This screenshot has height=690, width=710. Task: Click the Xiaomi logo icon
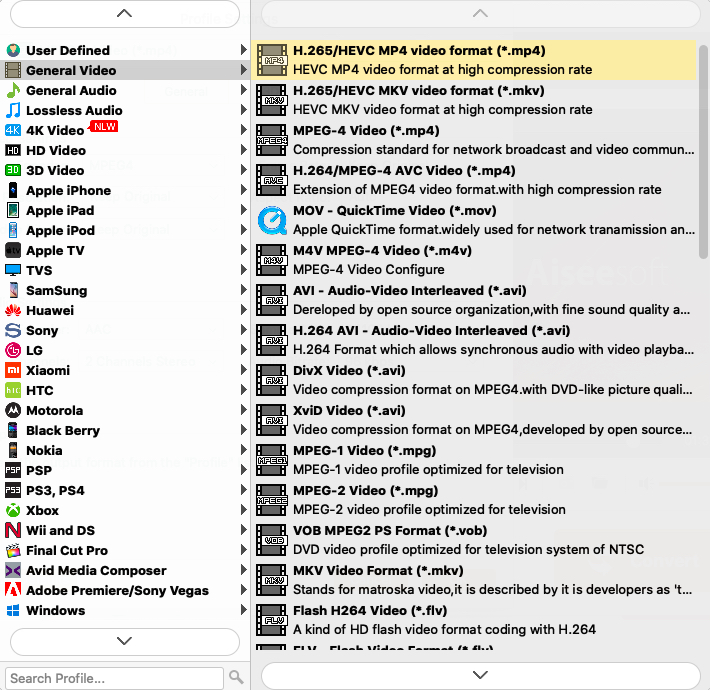tap(13, 370)
